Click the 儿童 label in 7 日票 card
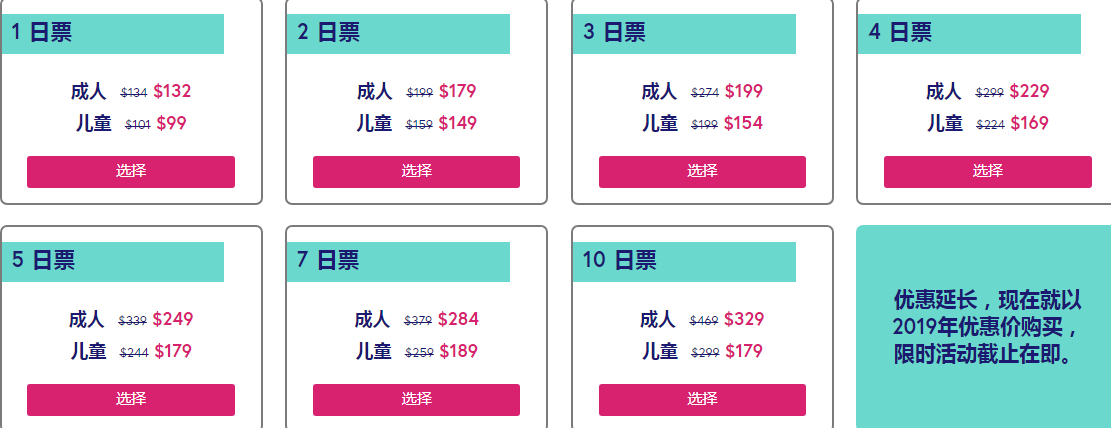1111x428 pixels. coord(374,352)
